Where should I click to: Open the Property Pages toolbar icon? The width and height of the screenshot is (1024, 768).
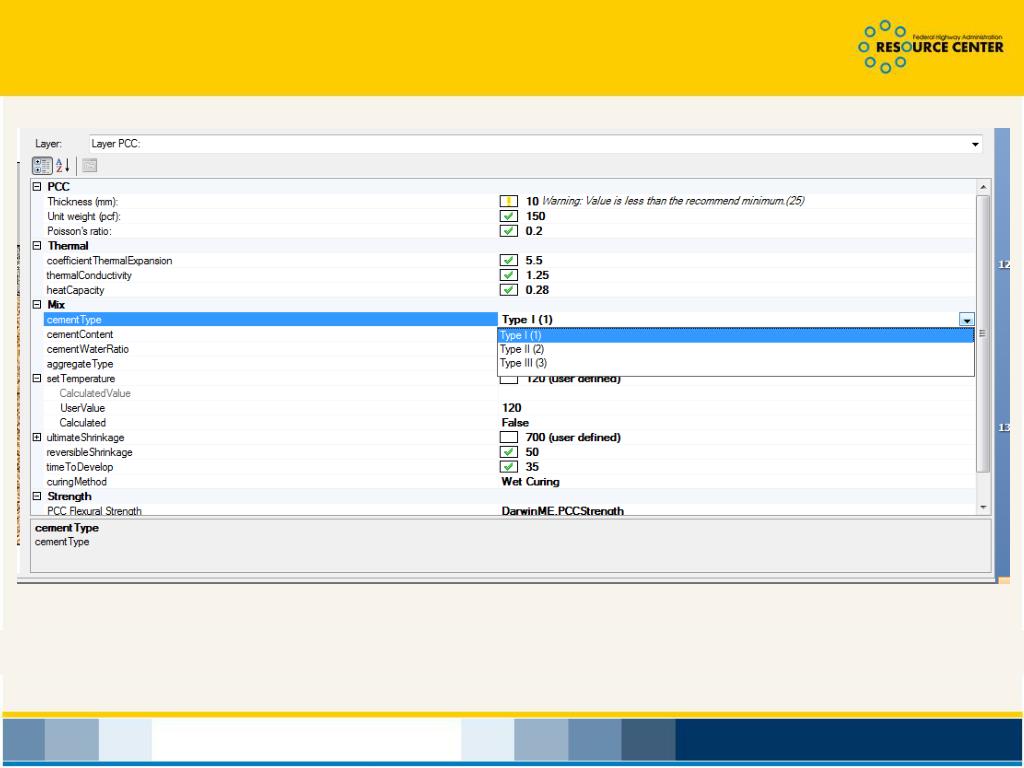pyautogui.click(x=89, y=166)
